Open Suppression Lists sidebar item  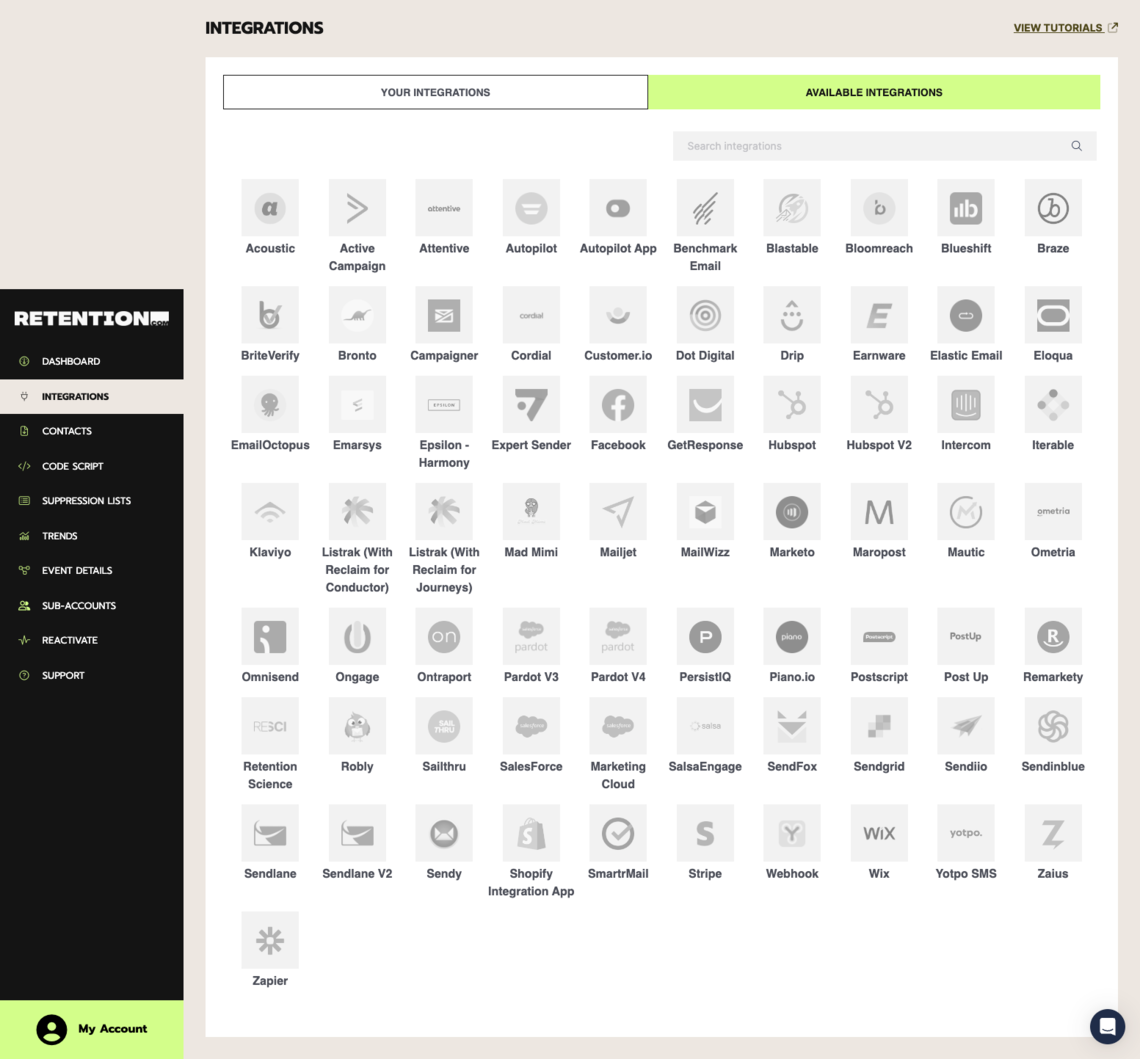92,501
